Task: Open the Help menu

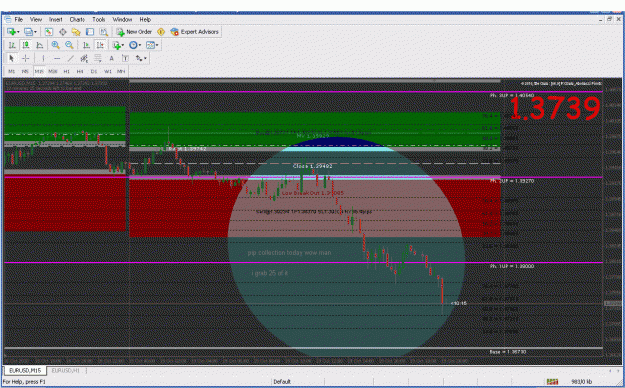Action: [x=145, y=19]
